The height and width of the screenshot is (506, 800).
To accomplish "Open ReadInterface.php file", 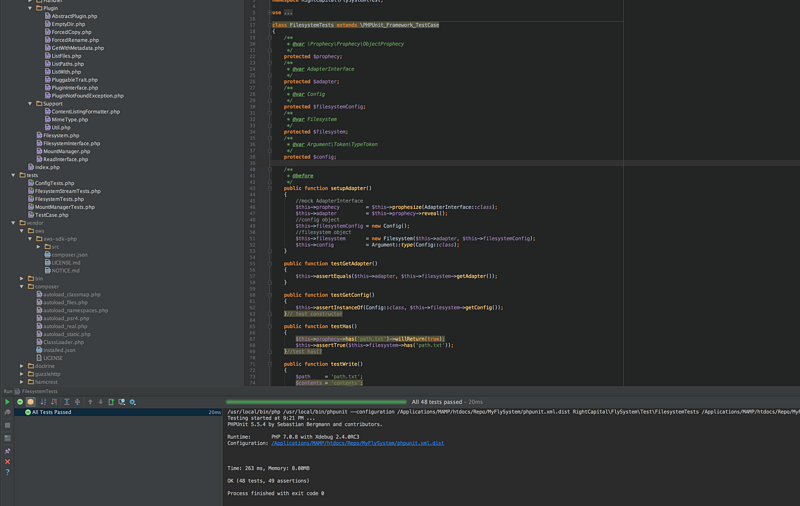I will click(62, 159).
